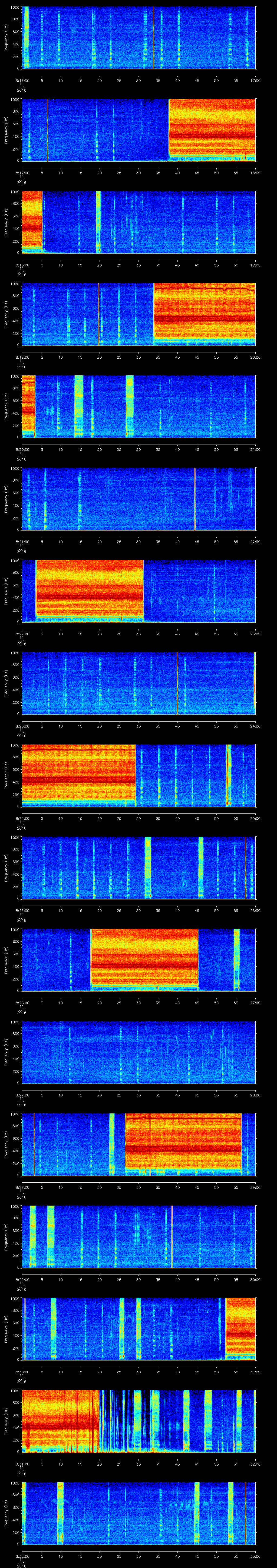Click the 18:00 end time label
The image size is (277, 1568).
coord(256,173)
